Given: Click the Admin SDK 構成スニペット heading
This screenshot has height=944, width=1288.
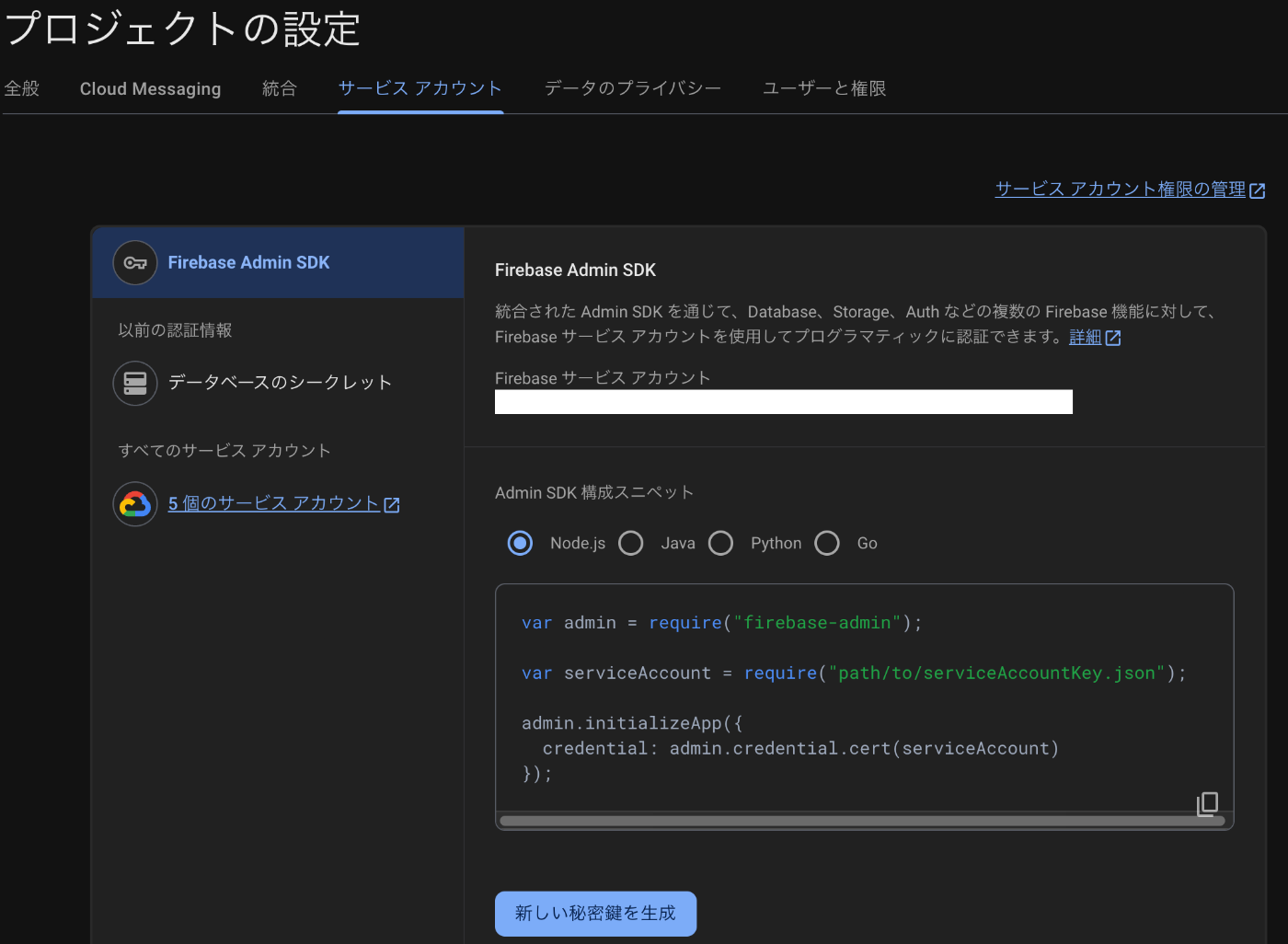Looking at the screenshot, I should (x=594, y=493).
